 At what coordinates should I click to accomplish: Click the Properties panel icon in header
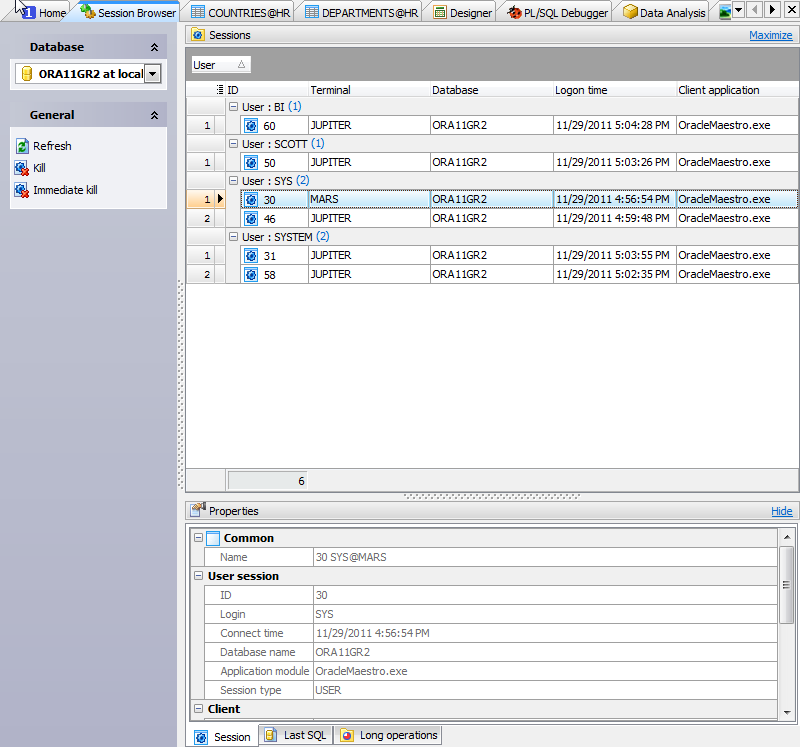[x=200, y=510]
